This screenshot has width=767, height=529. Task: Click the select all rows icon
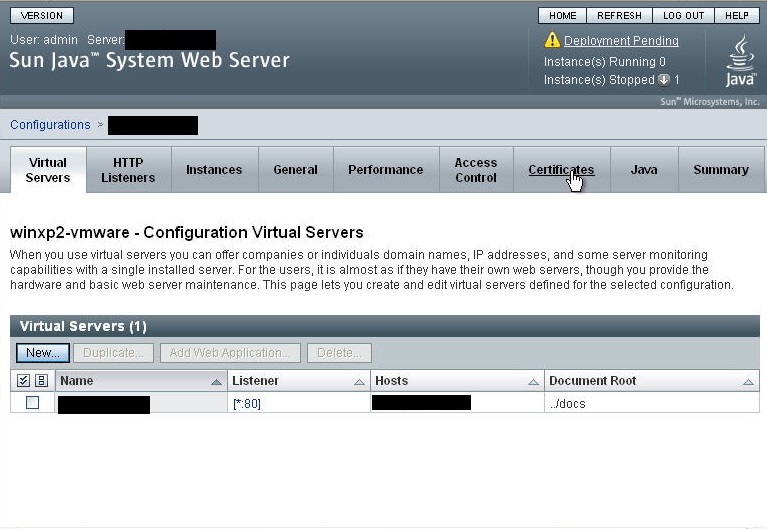coord(25,381)
